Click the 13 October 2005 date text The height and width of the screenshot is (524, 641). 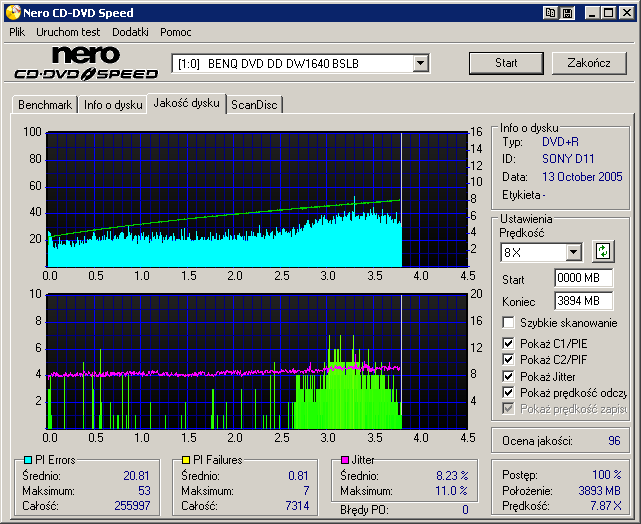[582, 177]
